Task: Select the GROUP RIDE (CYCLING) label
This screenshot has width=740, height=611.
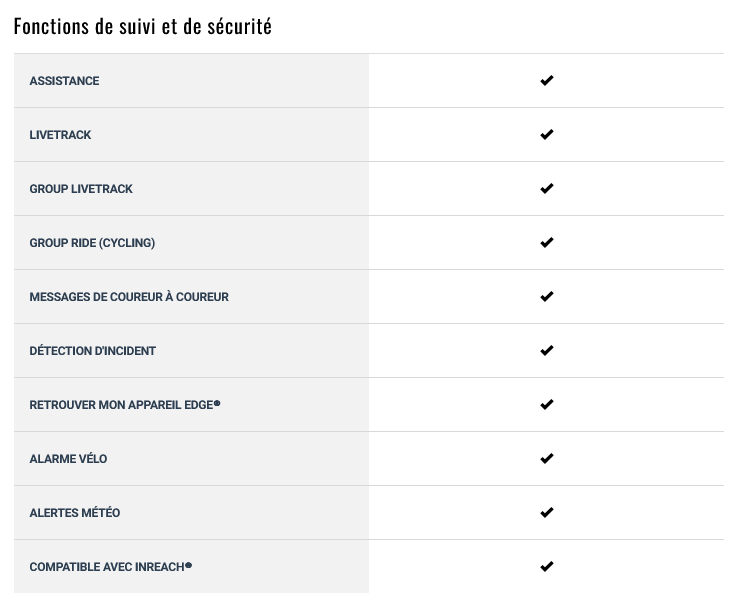Action: pos(92,243)
